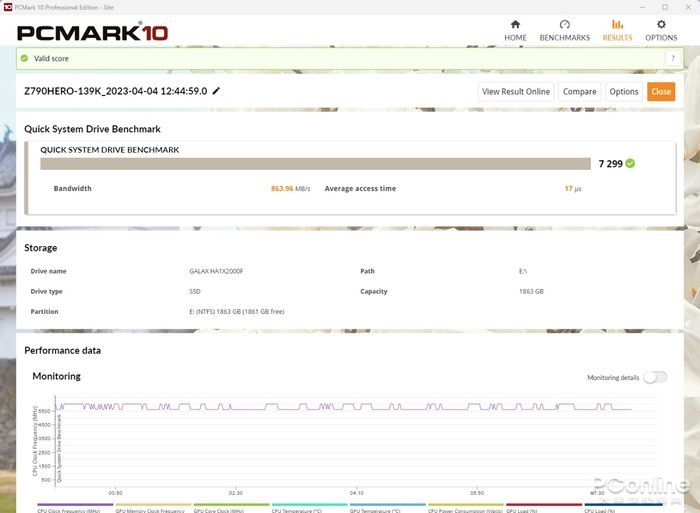This screenshot has width=700, height=513.
Task: Toggle GPU Load red legend swatch
Action: tap(544, 505)
